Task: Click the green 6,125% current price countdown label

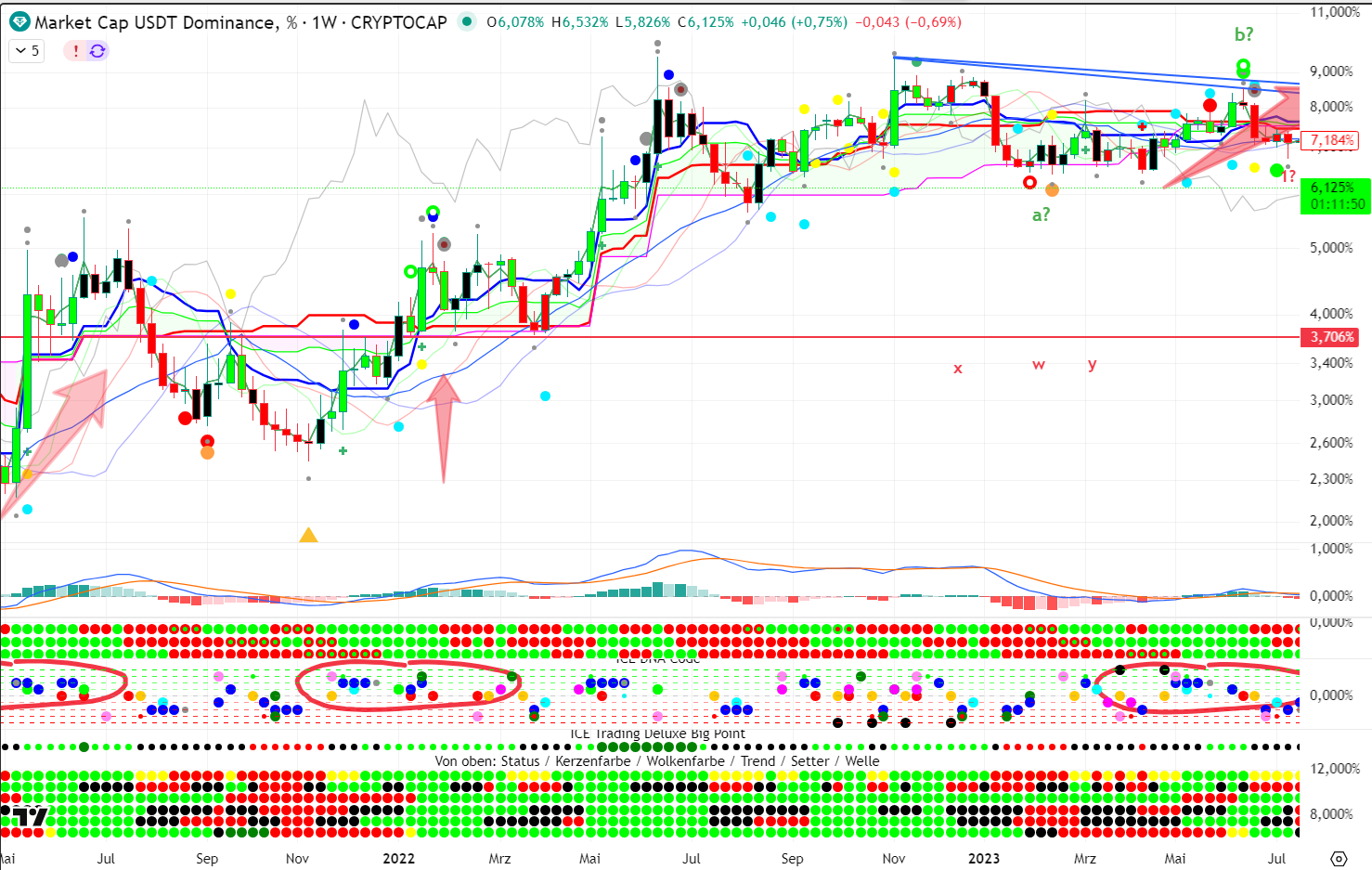Action: (1335, 196)
